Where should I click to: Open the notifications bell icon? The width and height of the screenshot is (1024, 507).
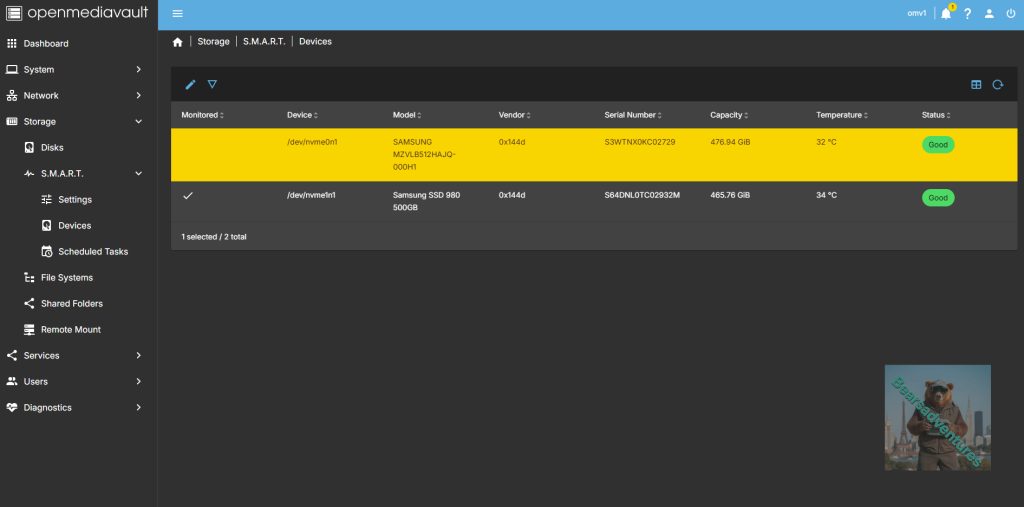[946, 14]
